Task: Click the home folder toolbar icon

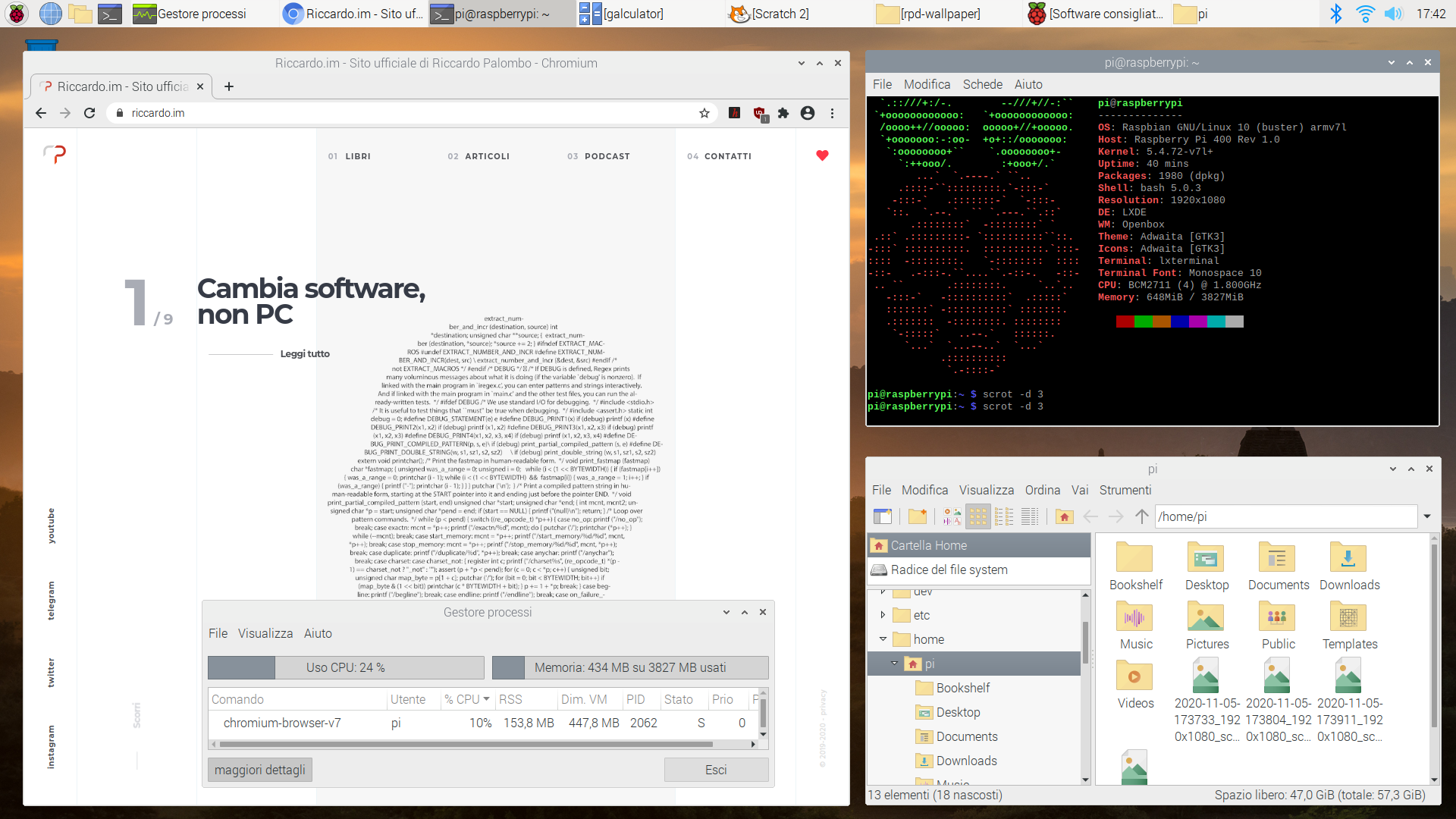Action: tap(1064, 517)
